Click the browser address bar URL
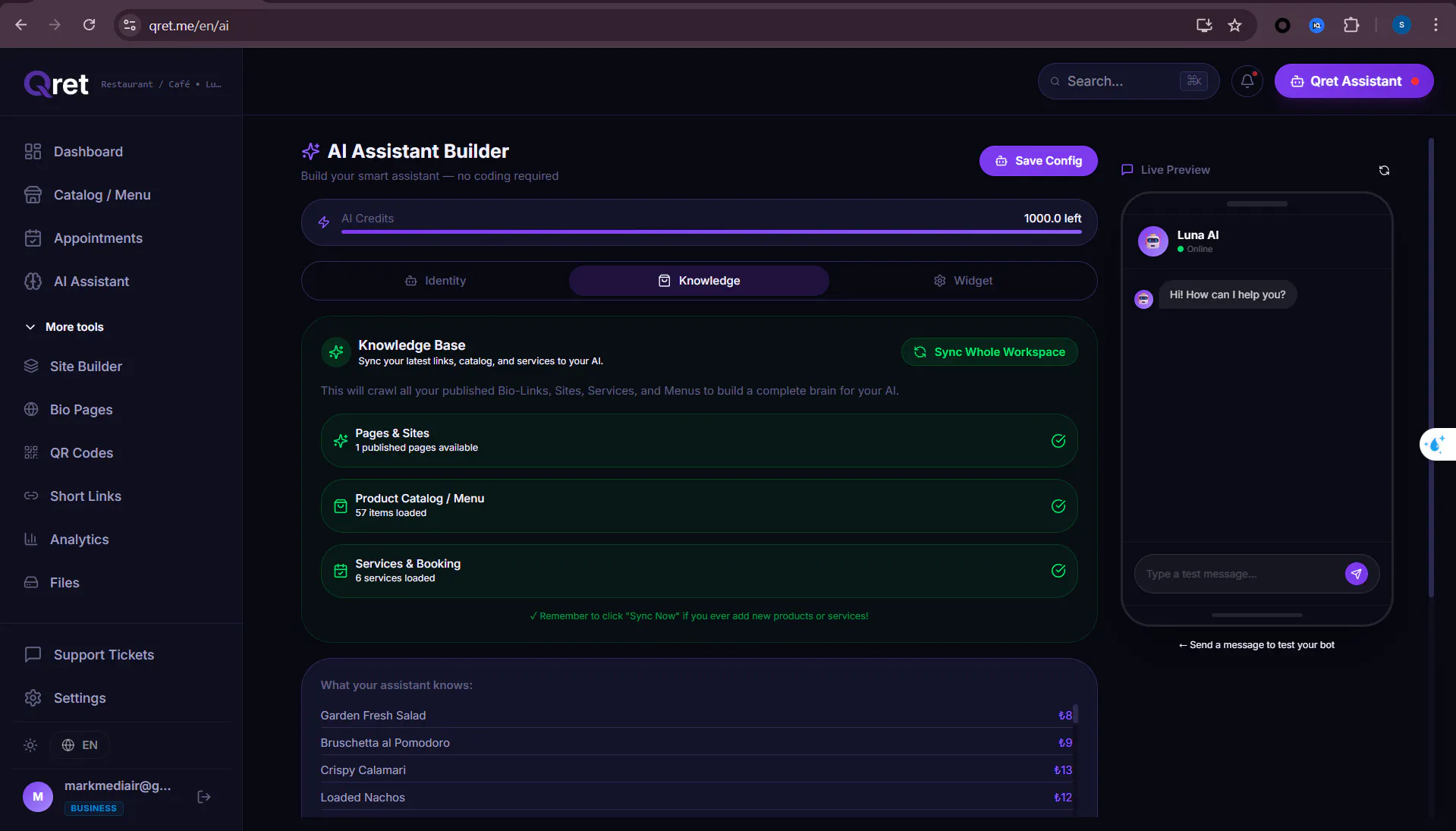This screenshot has height=831, width=1456. coord(189,26)
